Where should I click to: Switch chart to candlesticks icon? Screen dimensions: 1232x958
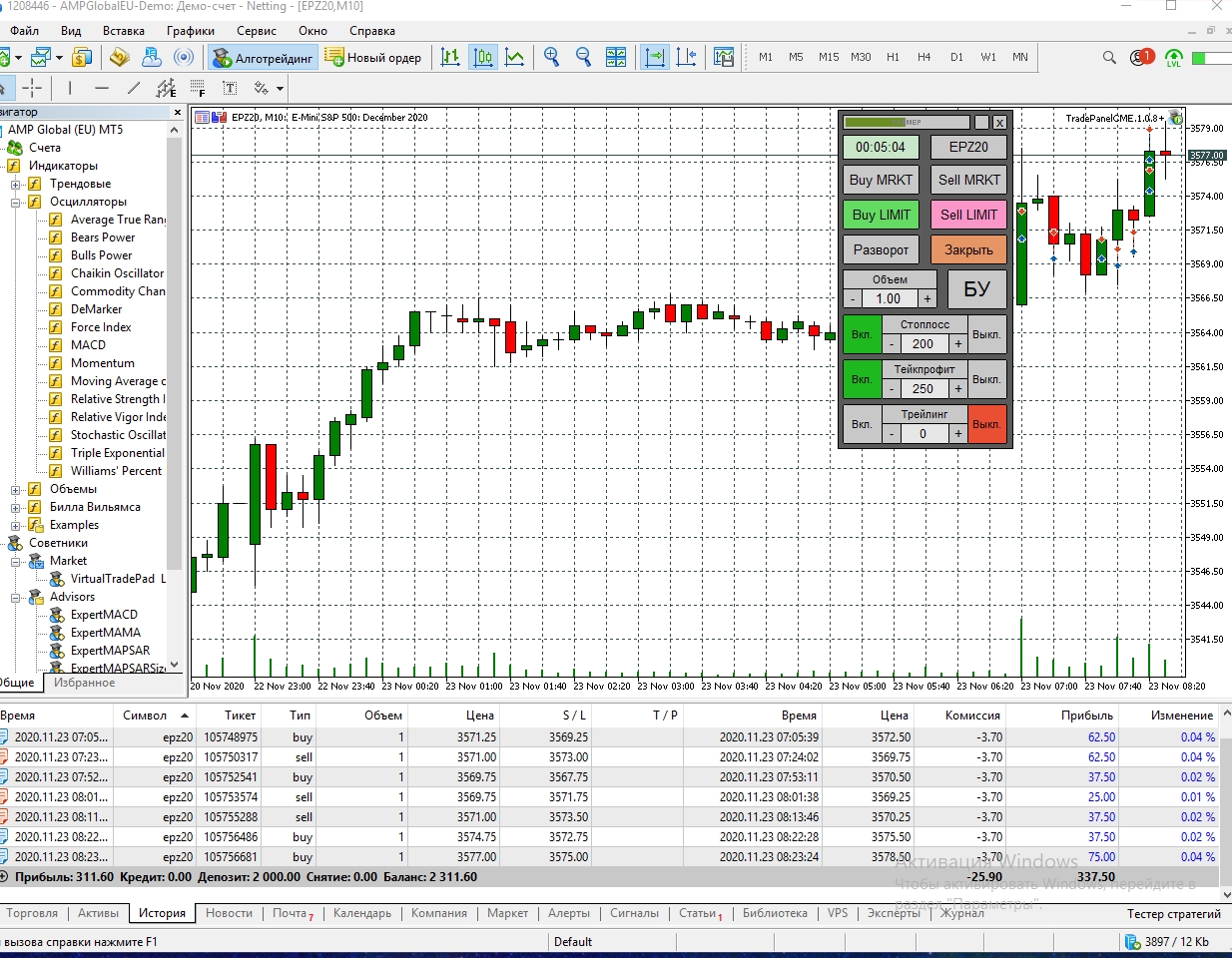tap(483, 57)
